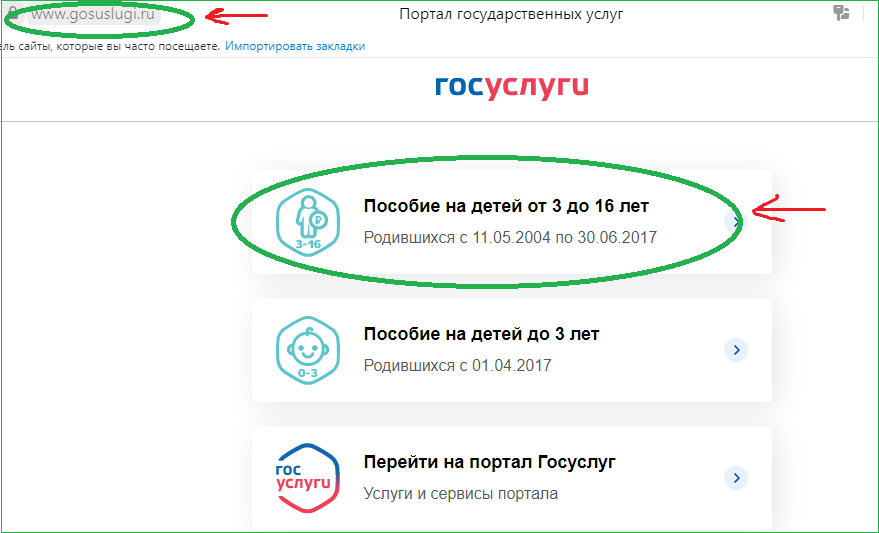The width and height of the screenshot is (879, 533).
Task: Click the Госуслуги hexagon logo icon in card
Action: point(308,478)
